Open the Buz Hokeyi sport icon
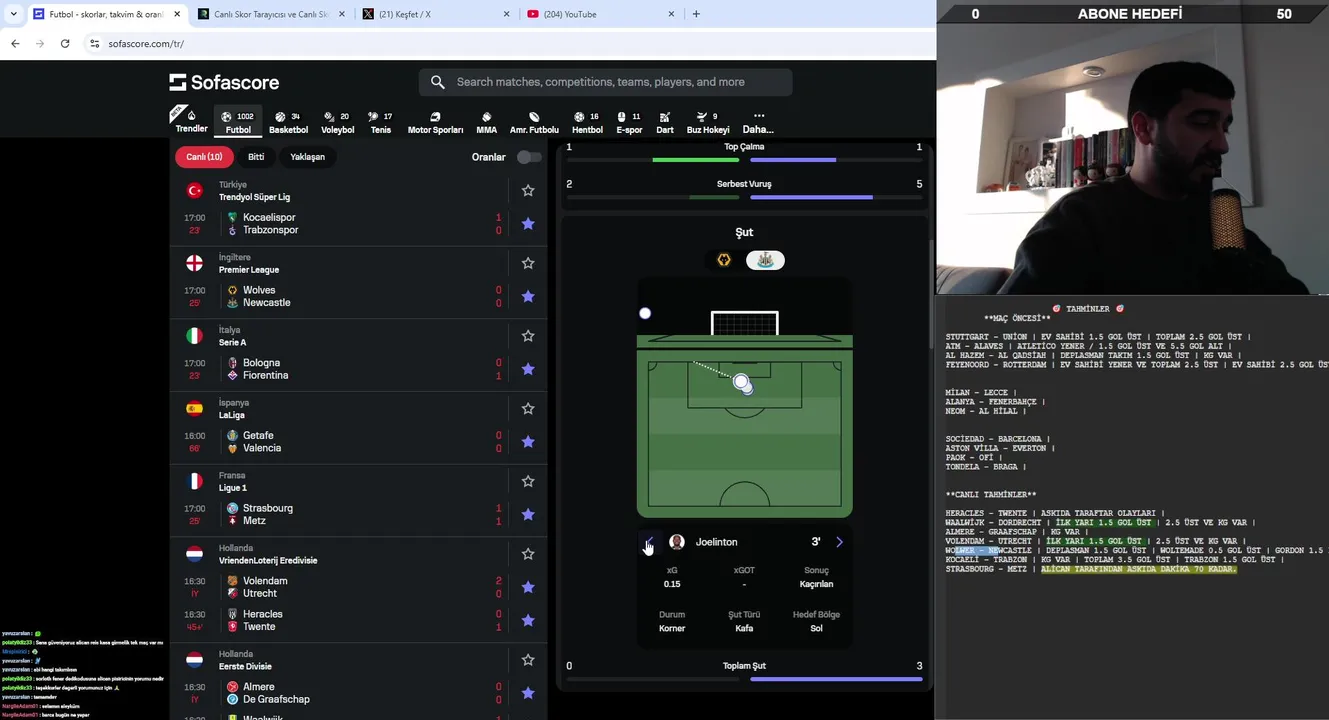The image size is (1329, 720). coord(708,122)
